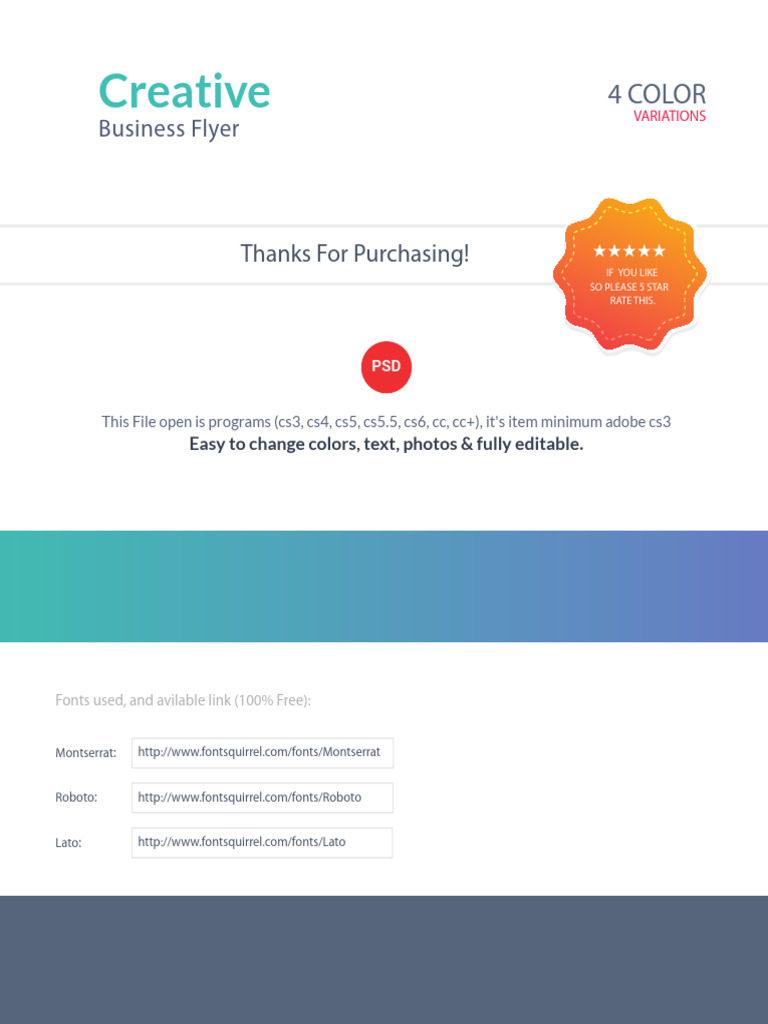Click the red PSD circle icon
The image size is (768, 1024).
pyautogui.click(x=386, y=367)
